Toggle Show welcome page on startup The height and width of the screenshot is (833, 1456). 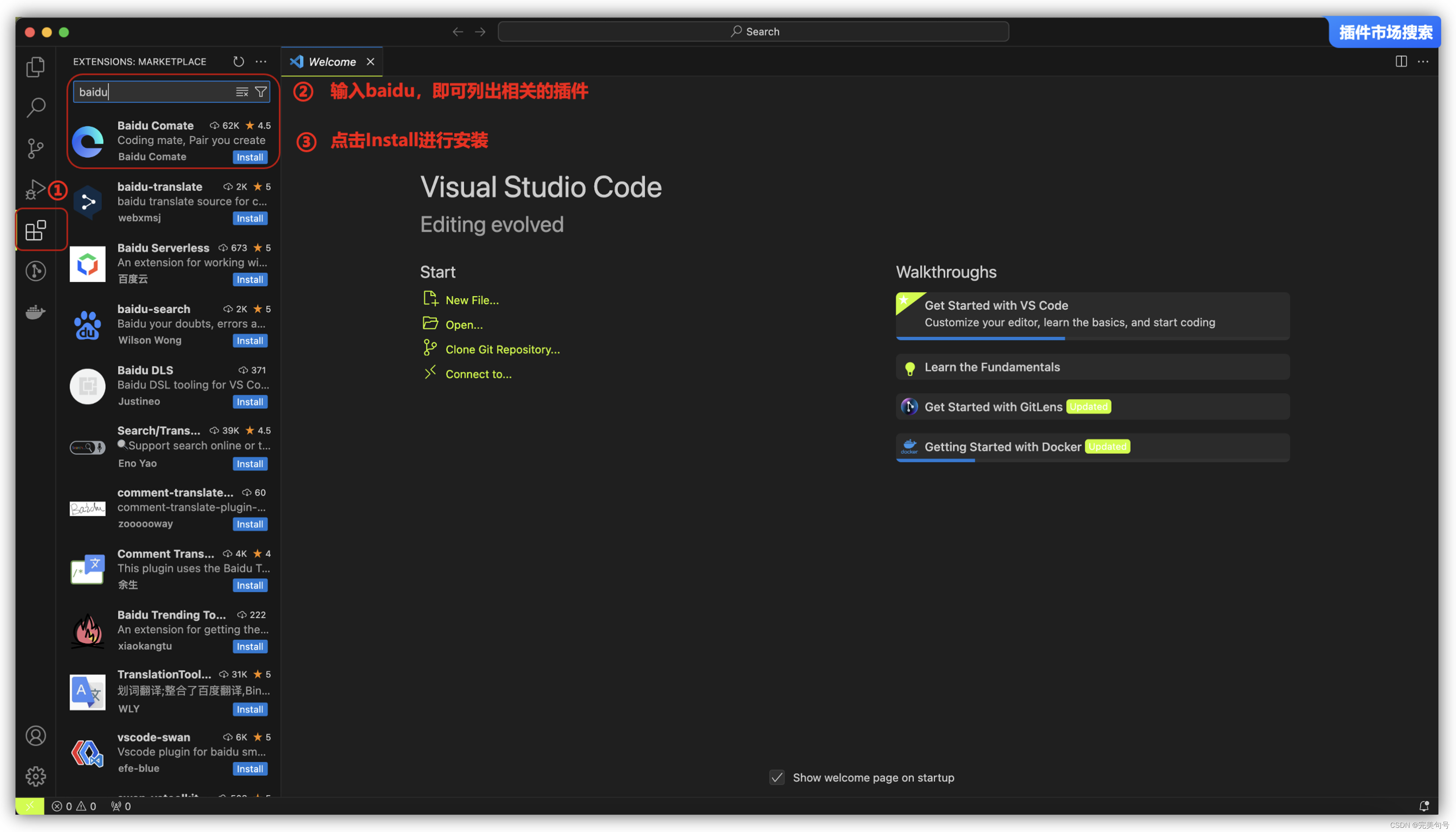pyautogui.click(x=777, y=778)
